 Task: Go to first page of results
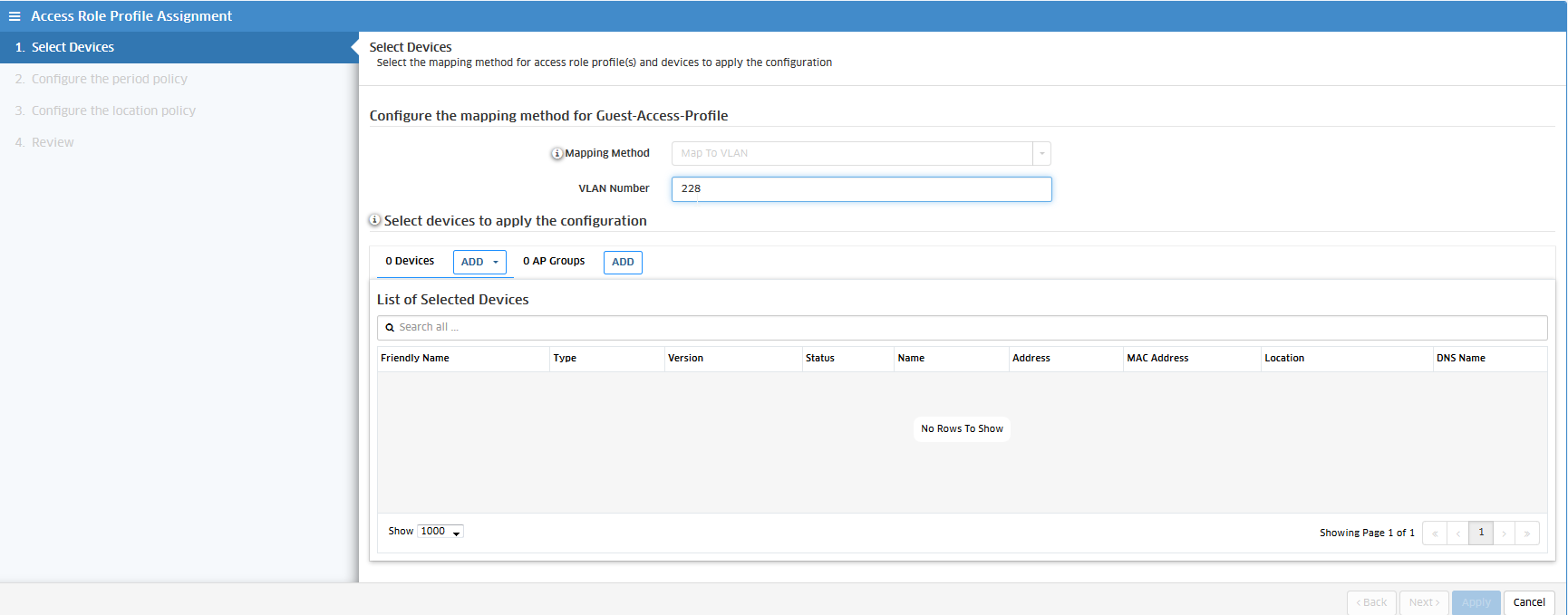point(1435,533)
